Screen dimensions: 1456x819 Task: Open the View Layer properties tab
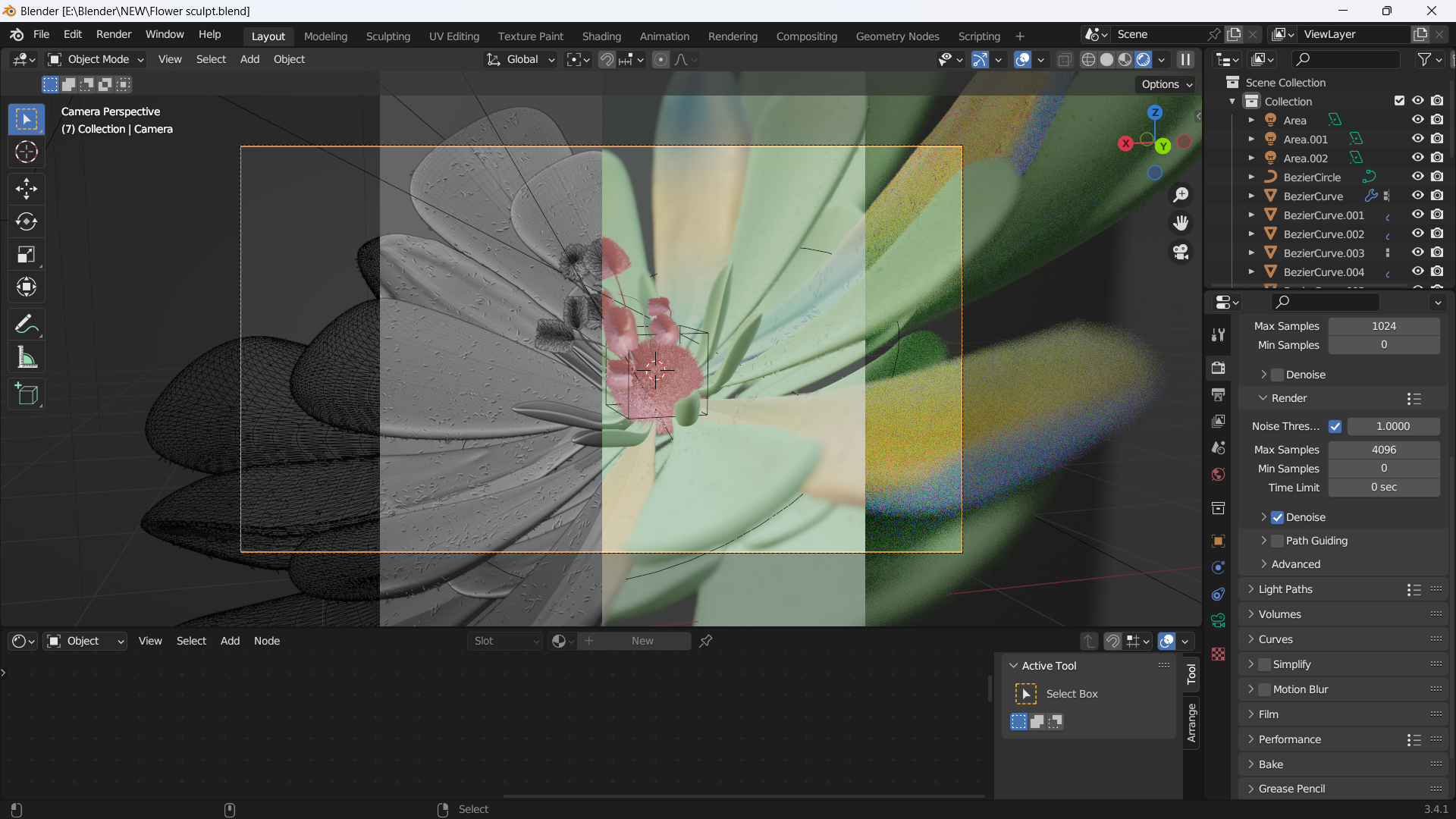pos(1218,421)
